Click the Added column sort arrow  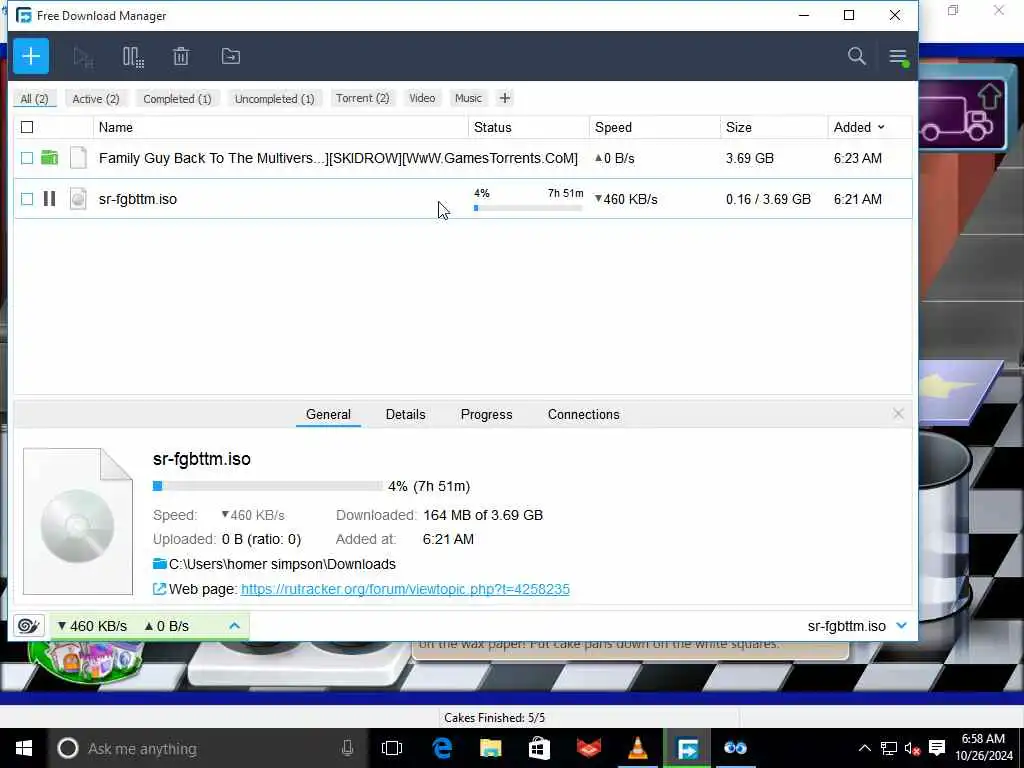click(x=881, y=127)
